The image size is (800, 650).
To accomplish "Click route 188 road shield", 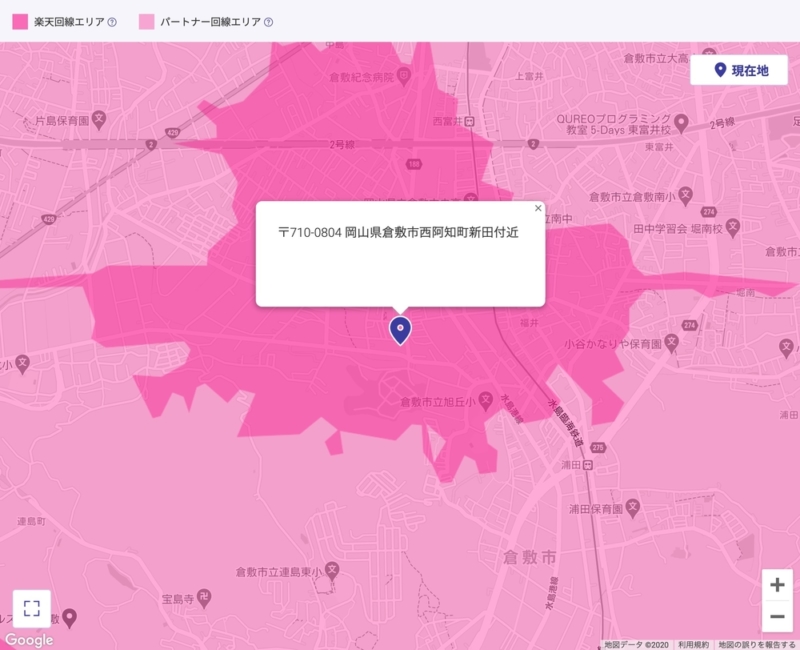I will point(414,164).
